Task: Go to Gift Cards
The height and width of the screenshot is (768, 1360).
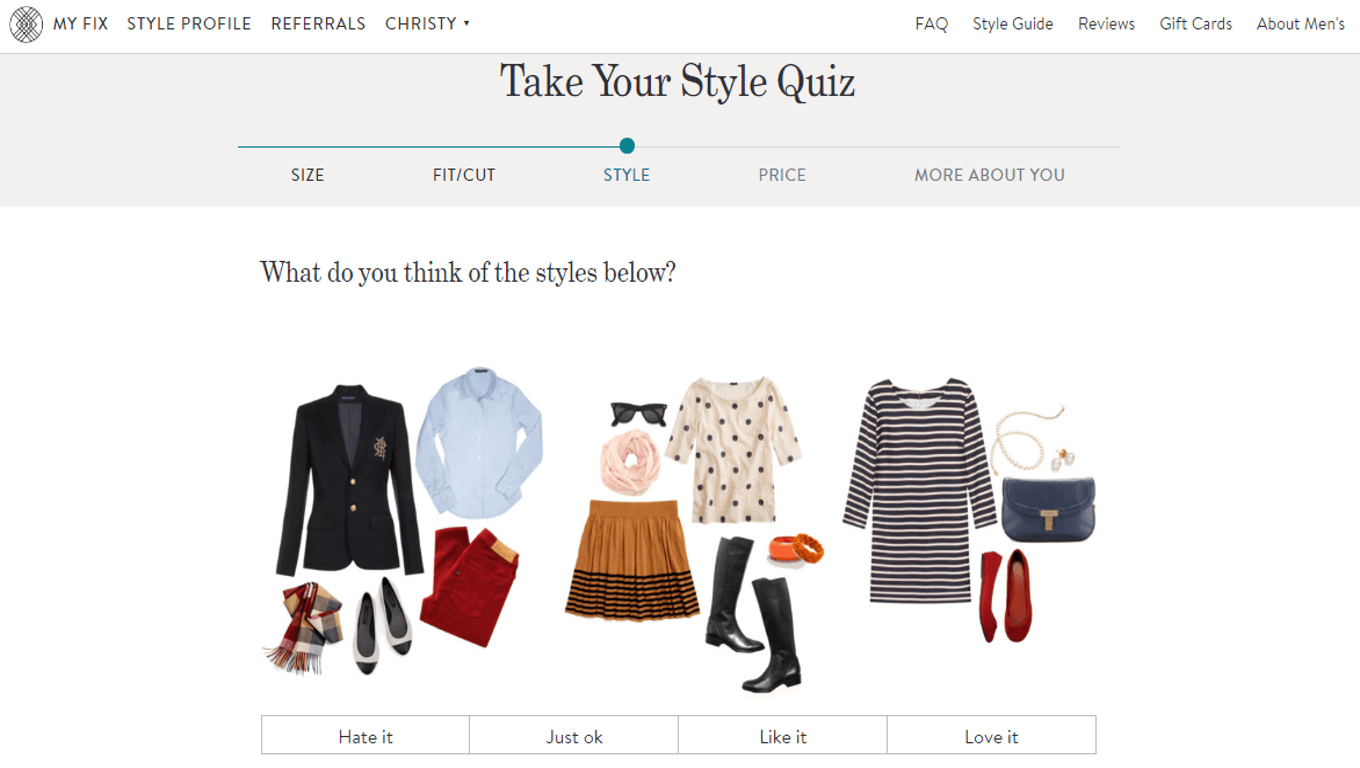Action: tap(1195, 24)
